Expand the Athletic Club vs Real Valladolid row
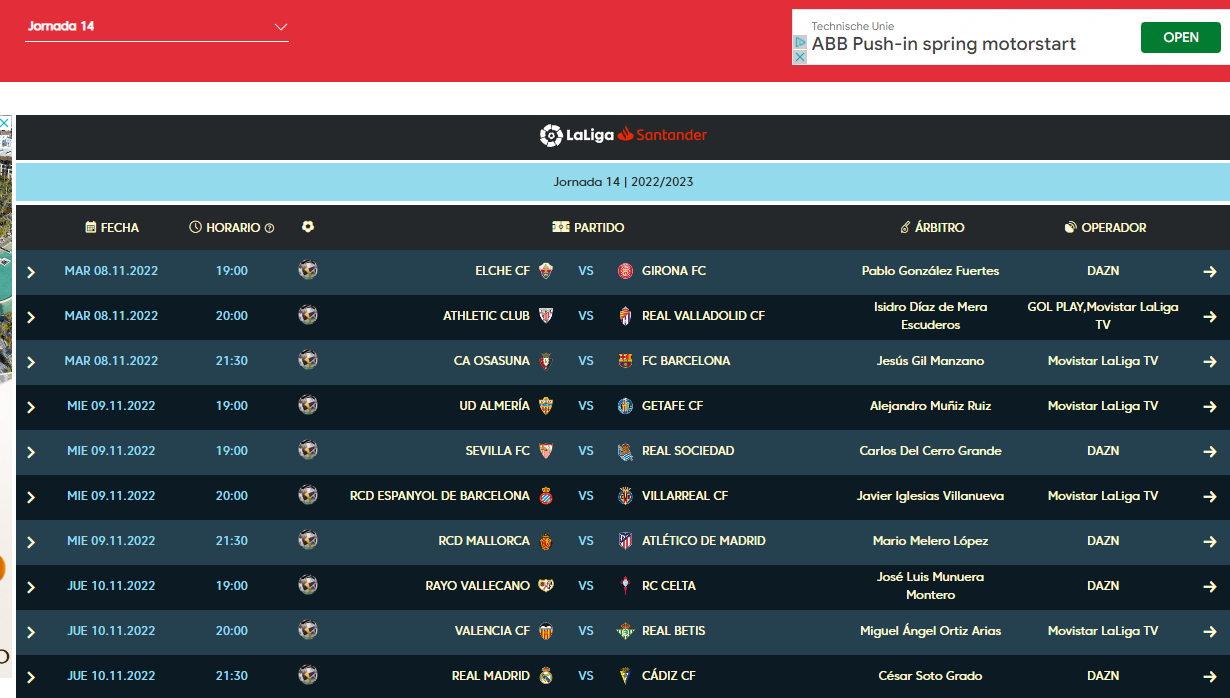The width and height of the screenshot is (1230, 698). tap(31, 317)
